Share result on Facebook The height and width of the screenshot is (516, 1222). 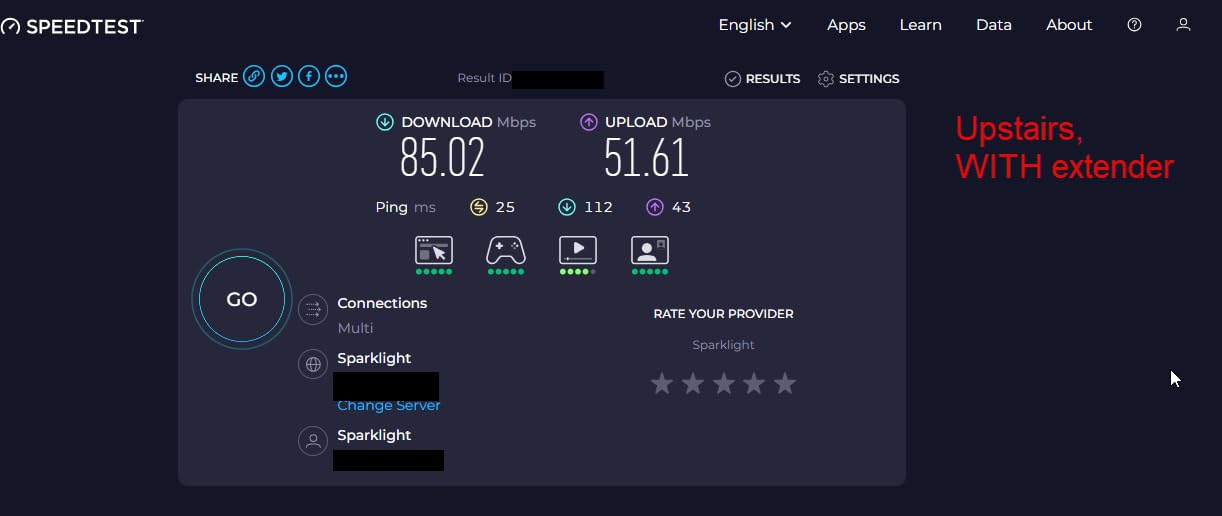[x=309, y=76]
